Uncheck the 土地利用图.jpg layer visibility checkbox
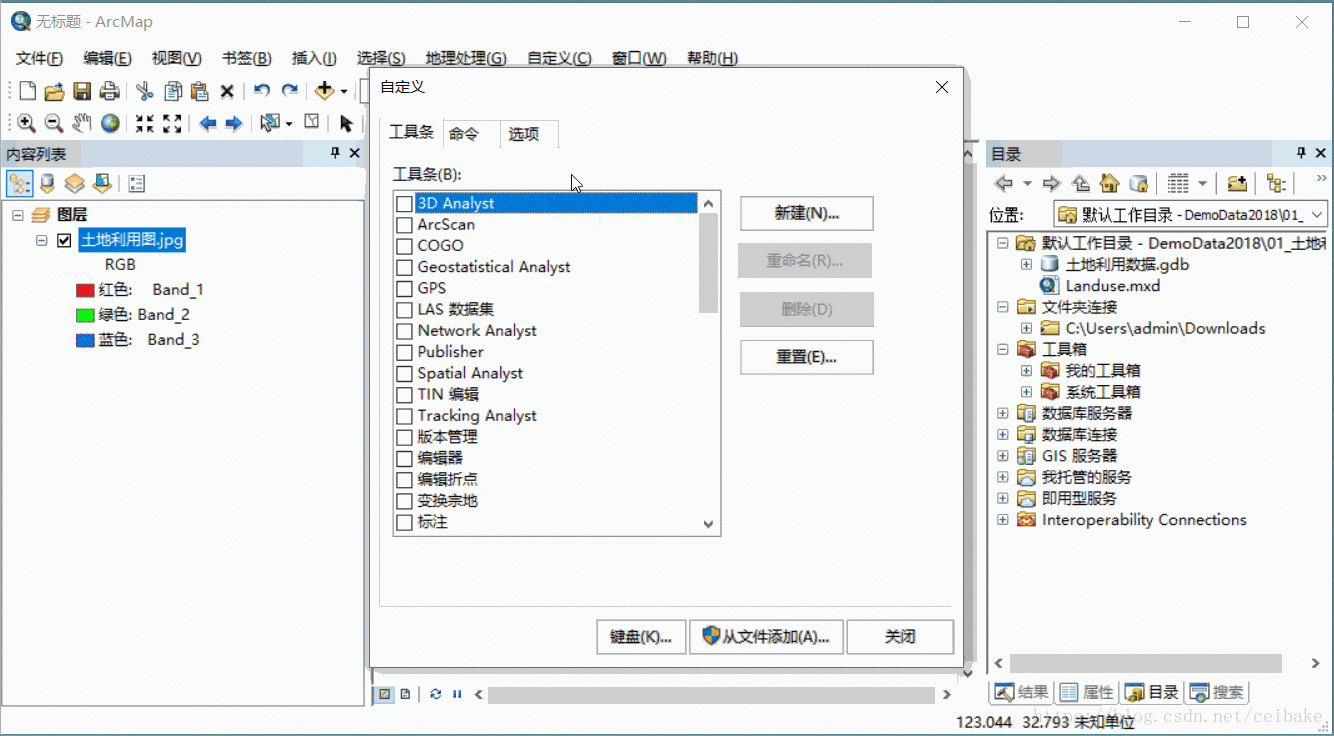This screenshot has height=736, width=1334. [64, 240]
